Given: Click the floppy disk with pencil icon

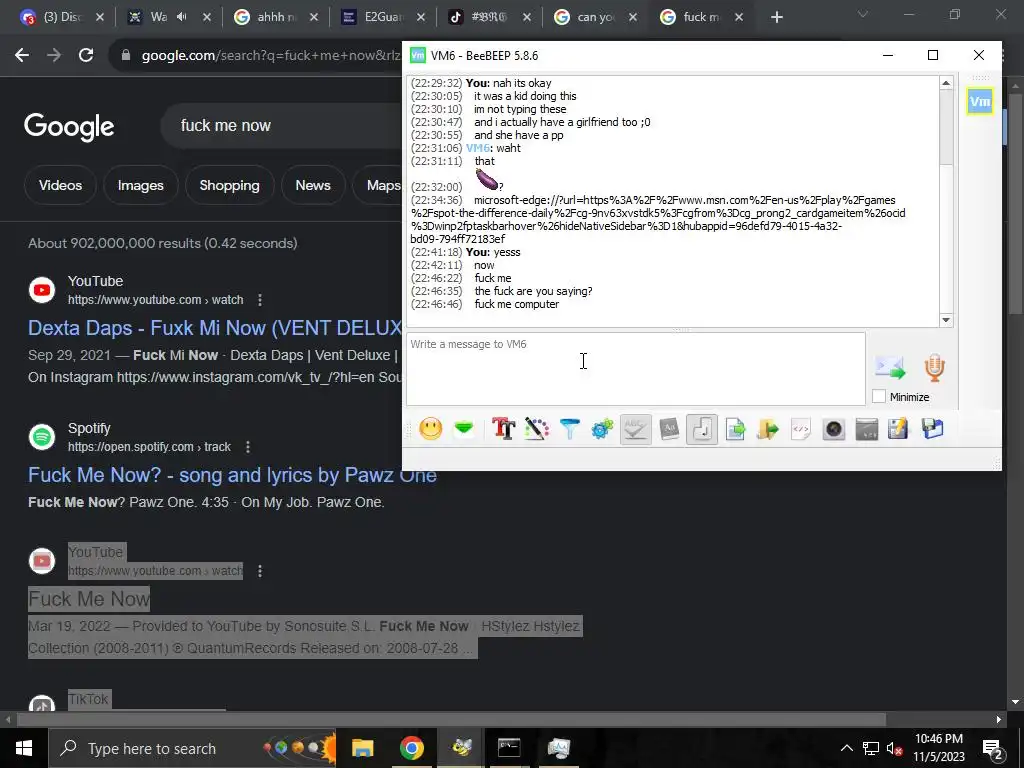Looking at the screenshot, I should [899, 429].
